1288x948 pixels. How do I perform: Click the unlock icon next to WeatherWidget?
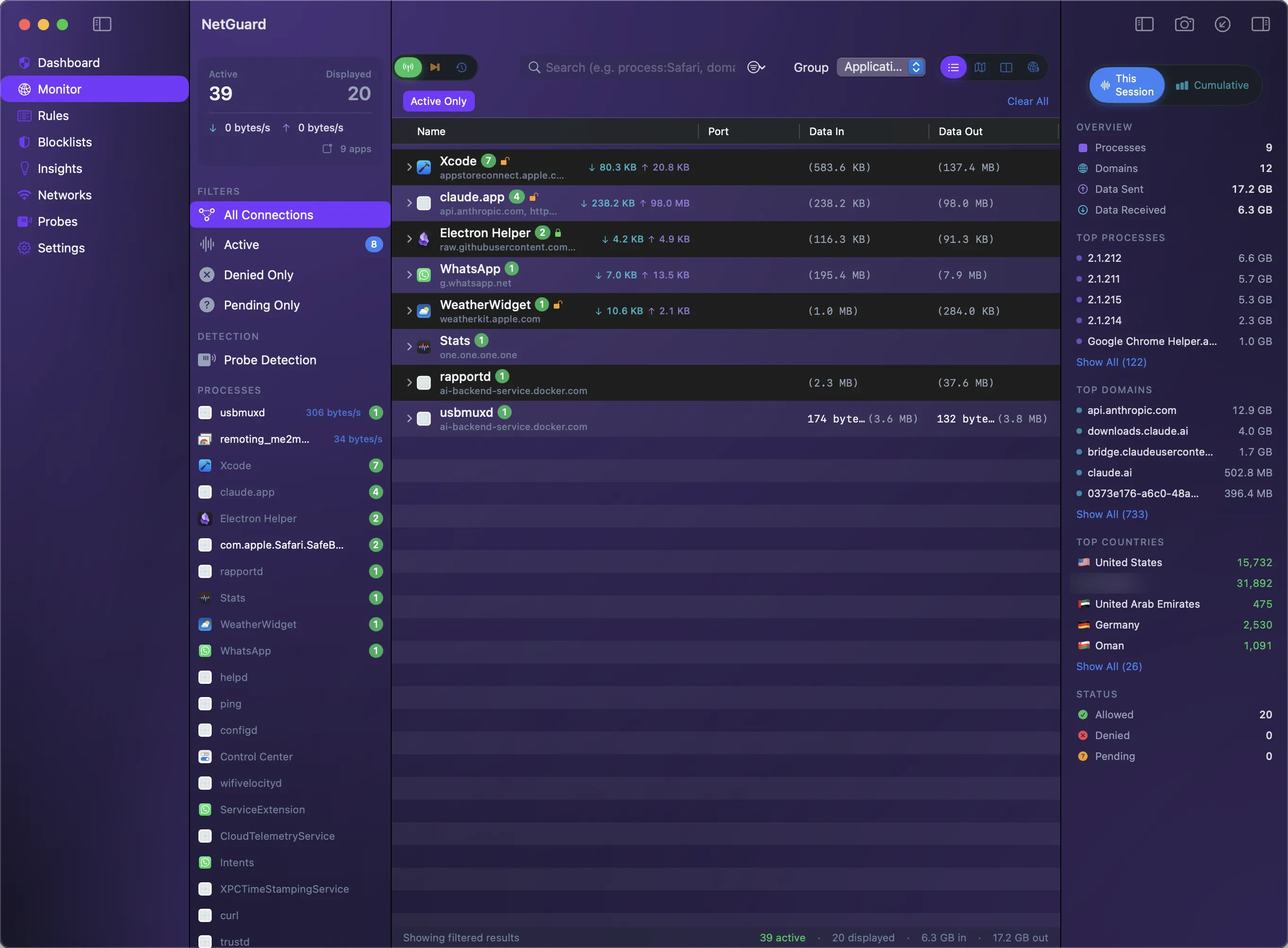(x=558, y=304)
